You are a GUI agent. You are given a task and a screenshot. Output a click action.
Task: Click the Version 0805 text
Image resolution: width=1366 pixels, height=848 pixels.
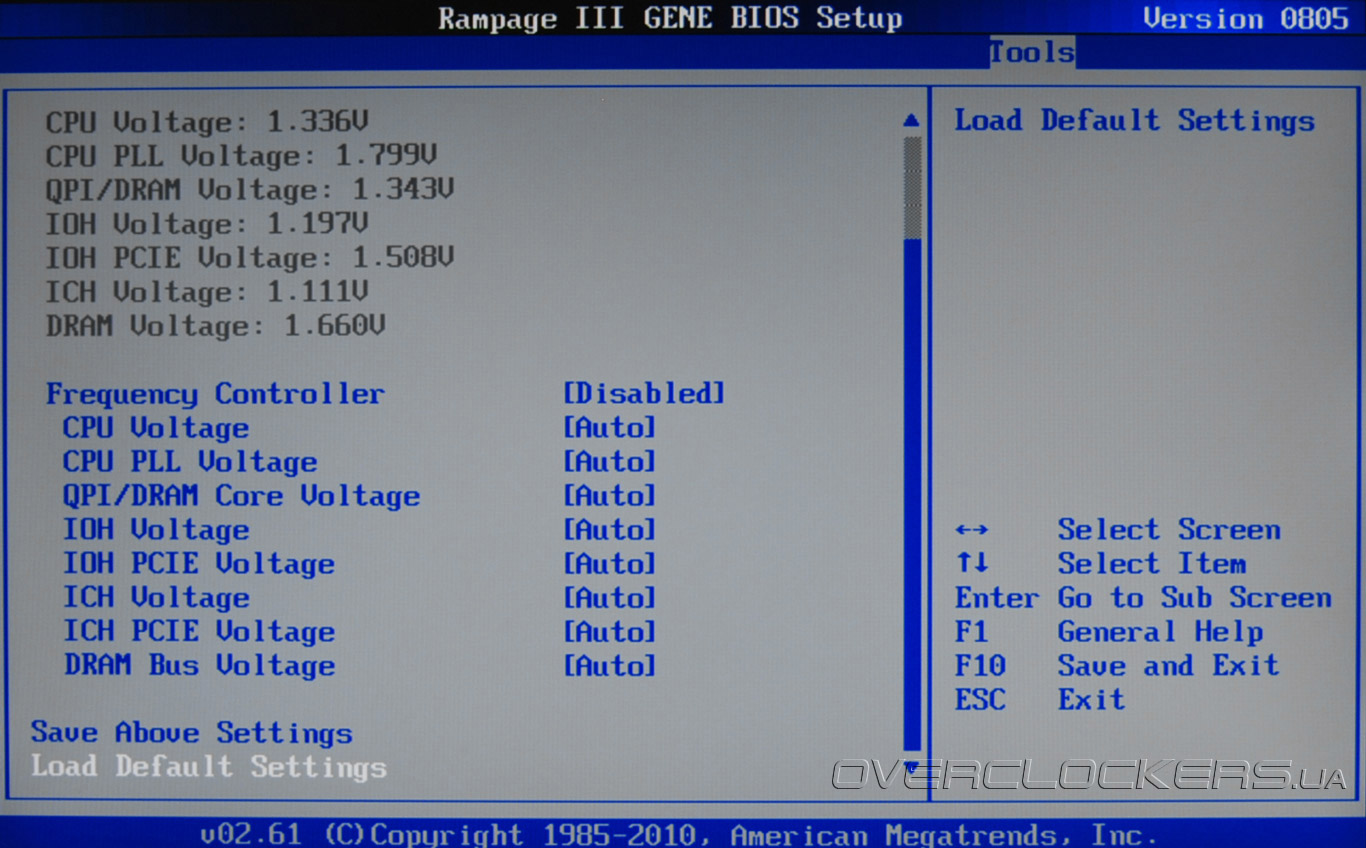1246,19
